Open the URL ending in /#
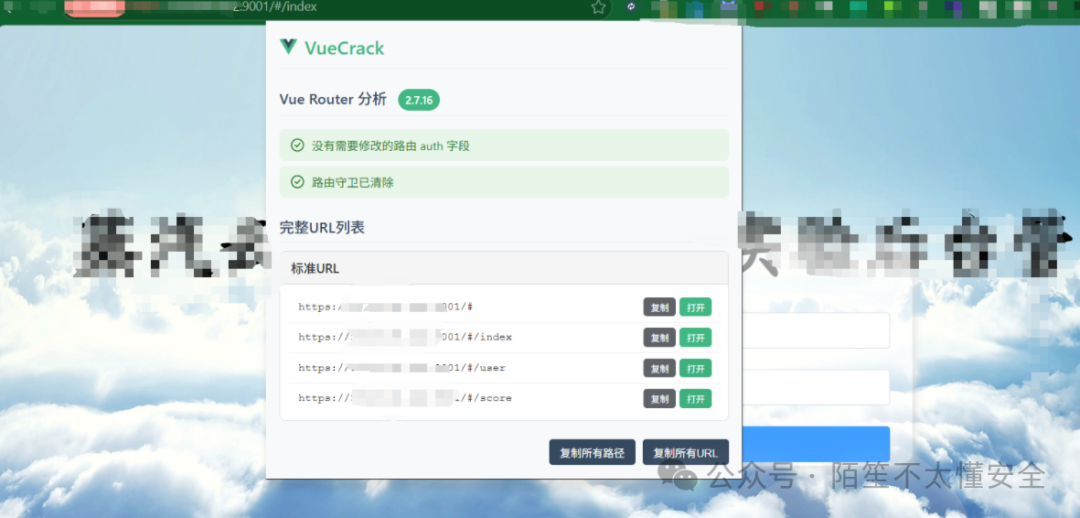The image size is (1080, 518). point(695,307)
